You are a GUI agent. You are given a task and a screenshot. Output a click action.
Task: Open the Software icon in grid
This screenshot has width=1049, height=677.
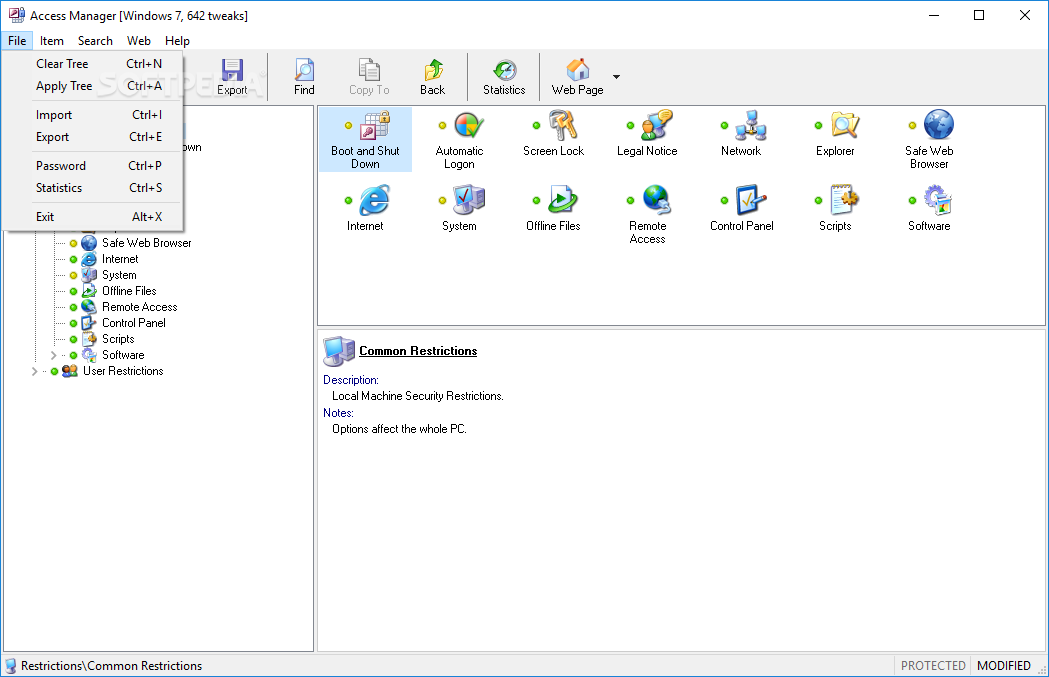(929, 209)
